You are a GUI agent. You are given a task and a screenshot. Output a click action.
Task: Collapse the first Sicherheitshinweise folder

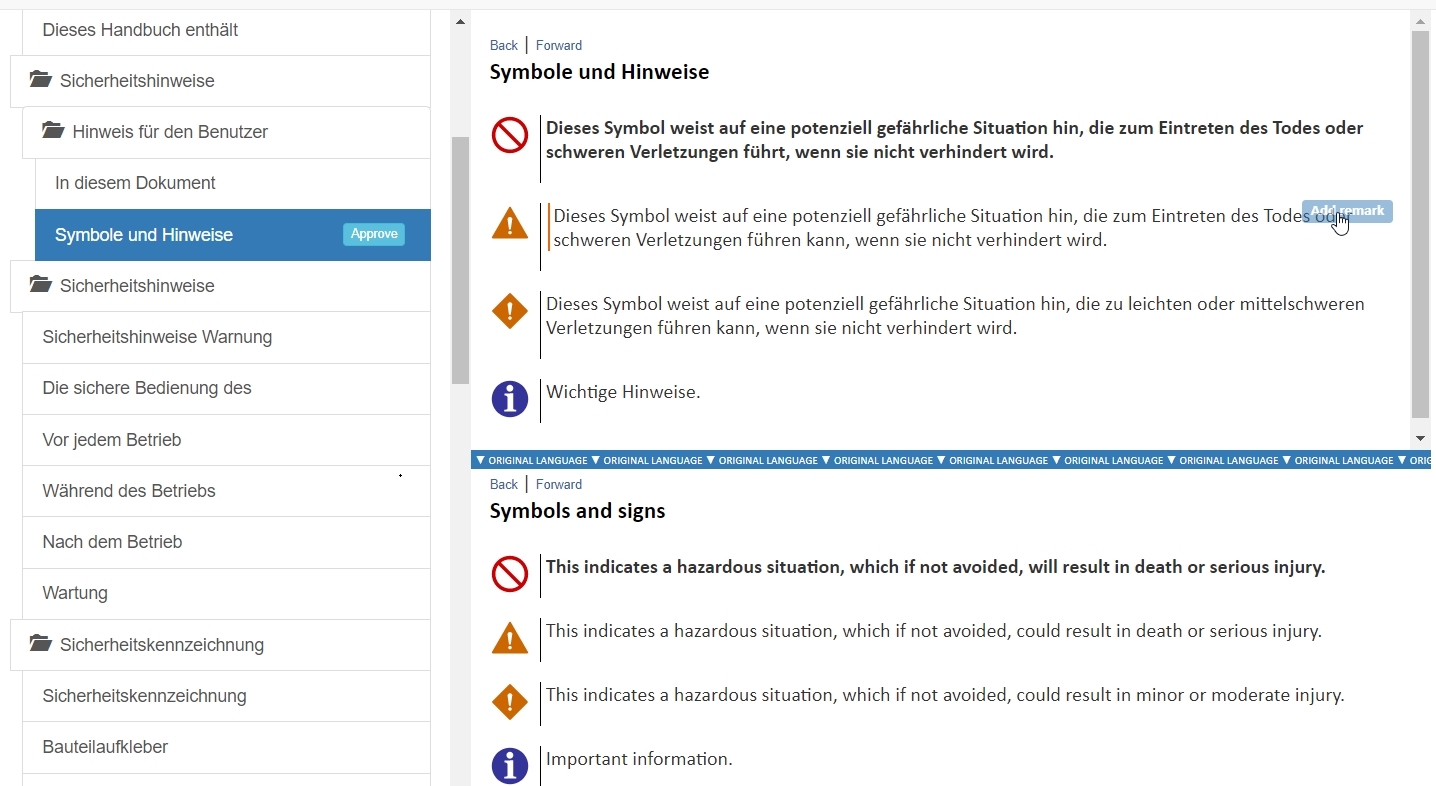tap(41, 80)
